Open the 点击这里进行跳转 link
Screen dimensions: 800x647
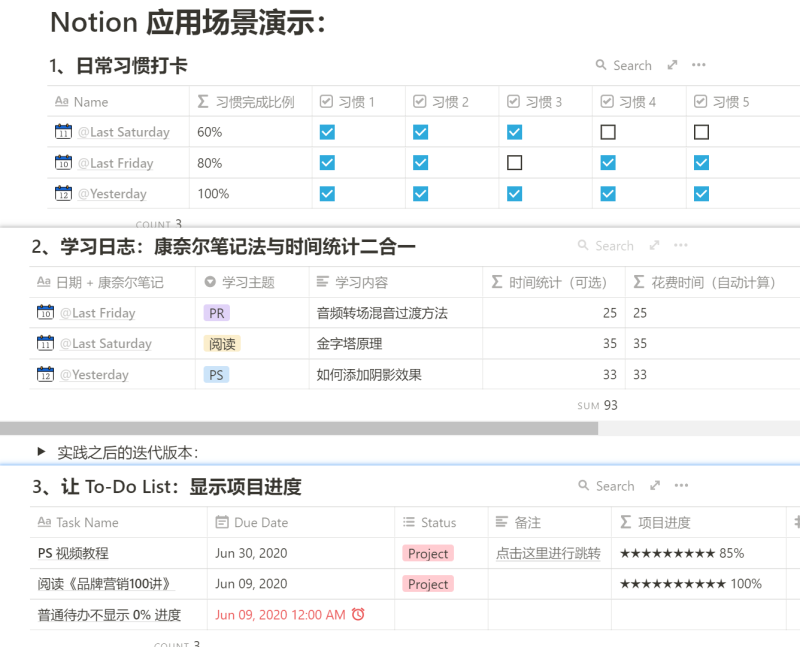click(548, 553)
